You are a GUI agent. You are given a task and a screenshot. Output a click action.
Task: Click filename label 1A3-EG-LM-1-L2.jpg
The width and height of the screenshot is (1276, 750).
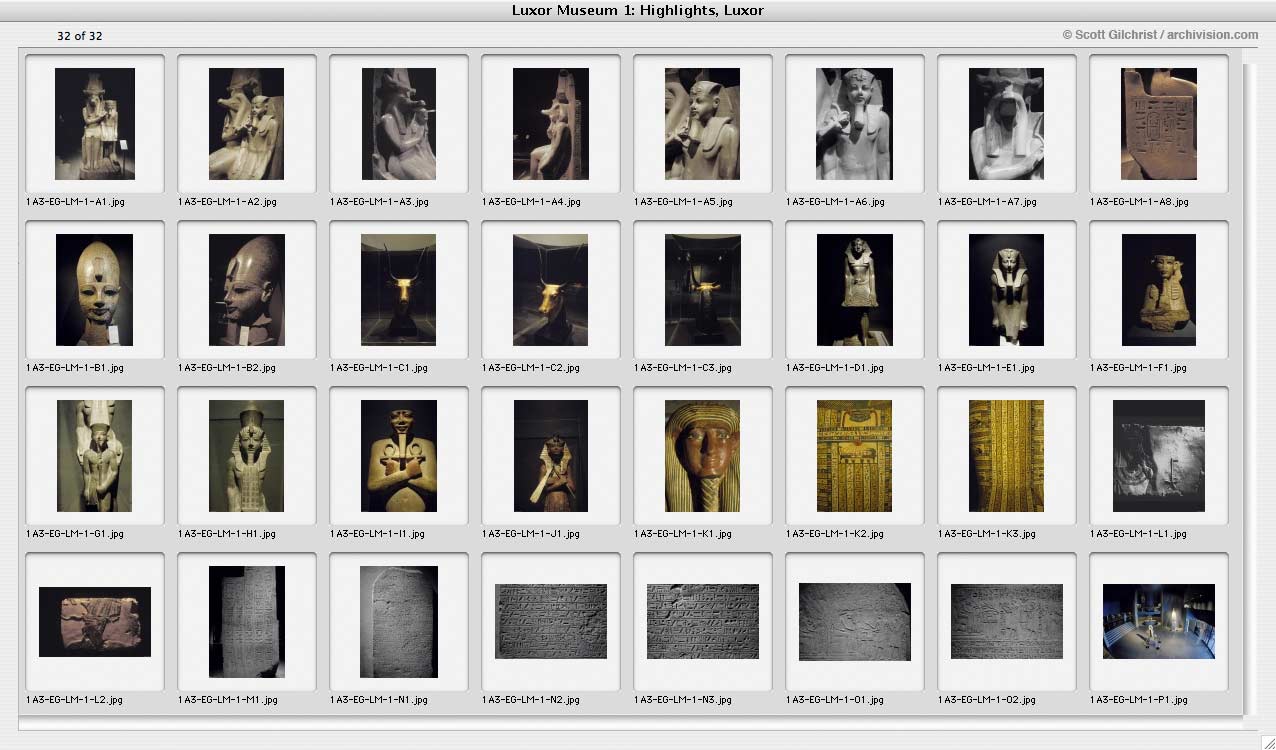tap(75, 700)
